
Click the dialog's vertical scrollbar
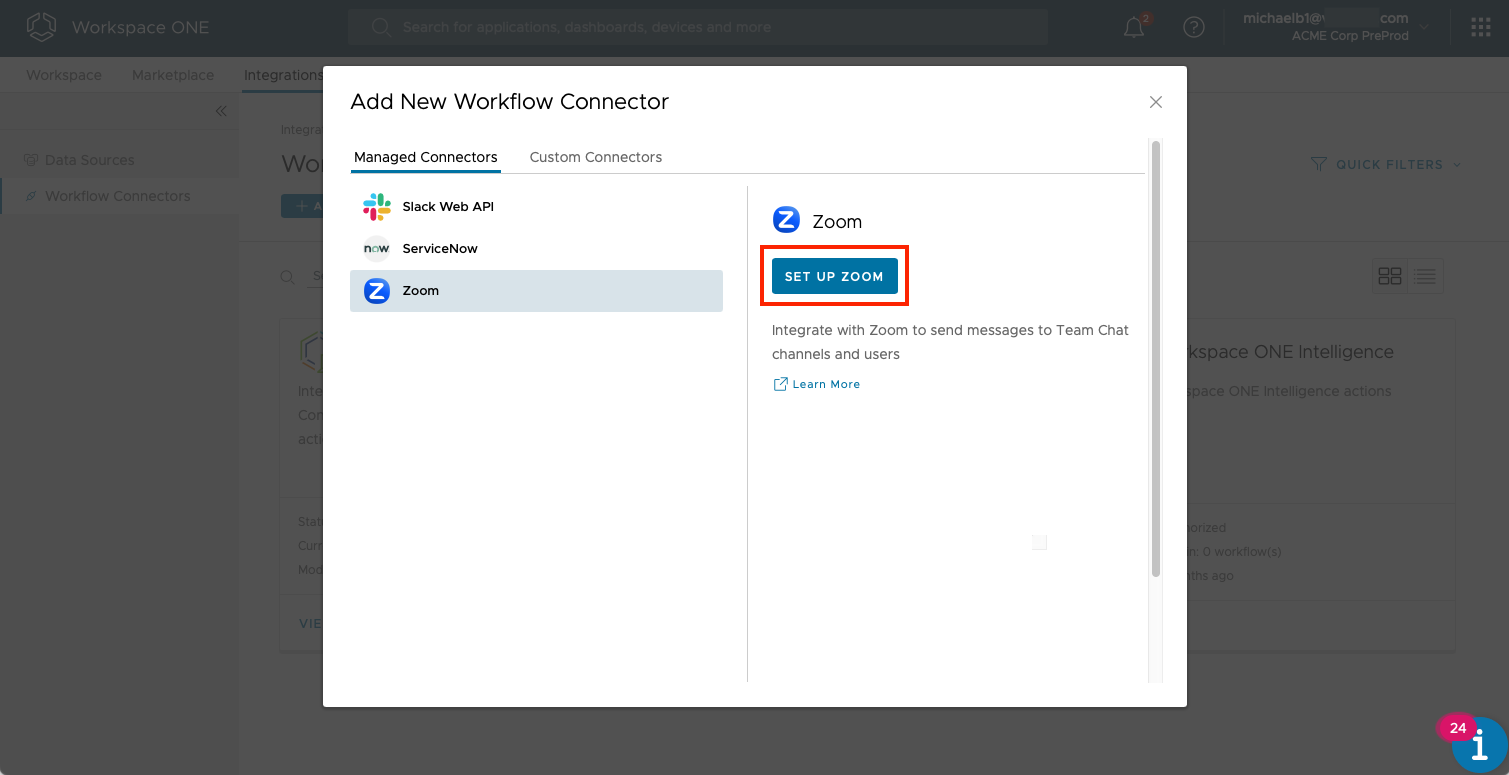[x=1156, y=360]
